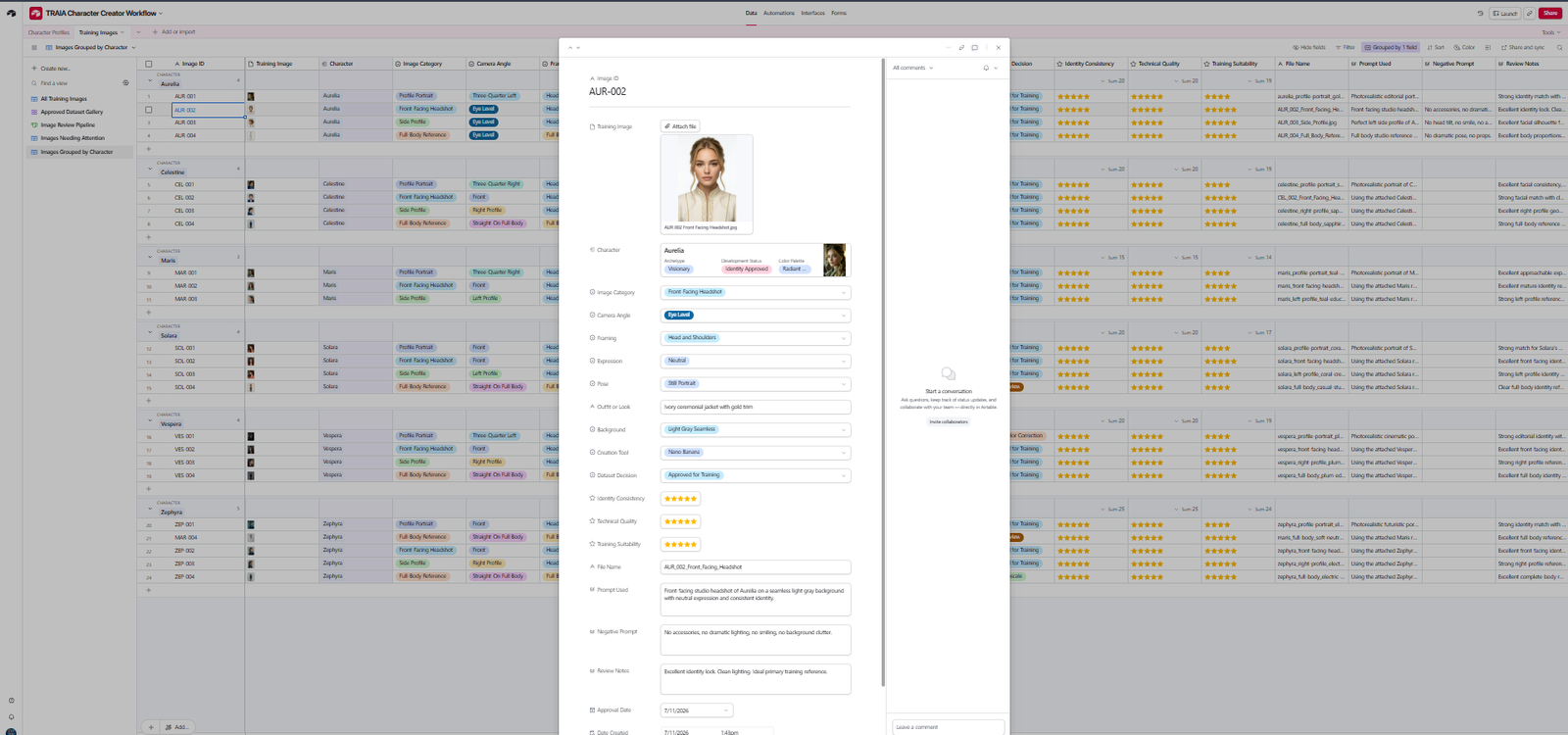Open the Framing dropdown in record
Image resolution: width=1568 pixels, height=735 pixels.
(756, 338)
